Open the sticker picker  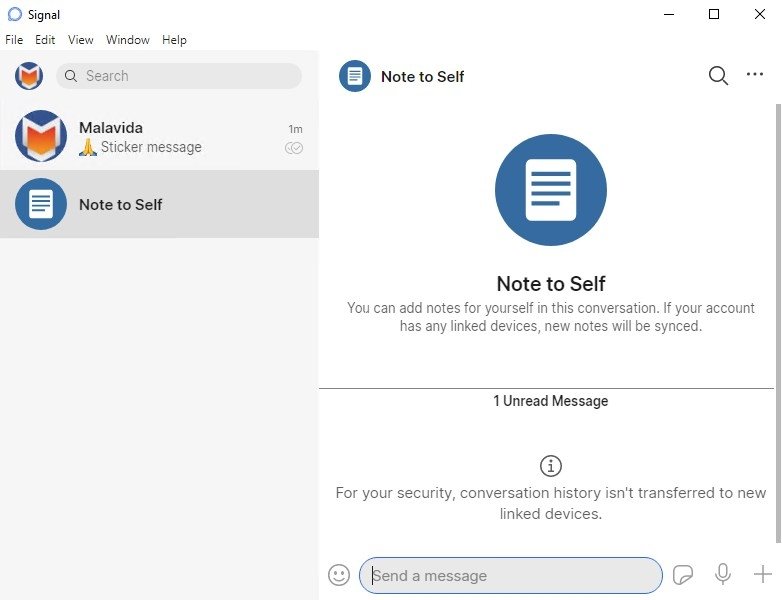click(x=683, y=575)
